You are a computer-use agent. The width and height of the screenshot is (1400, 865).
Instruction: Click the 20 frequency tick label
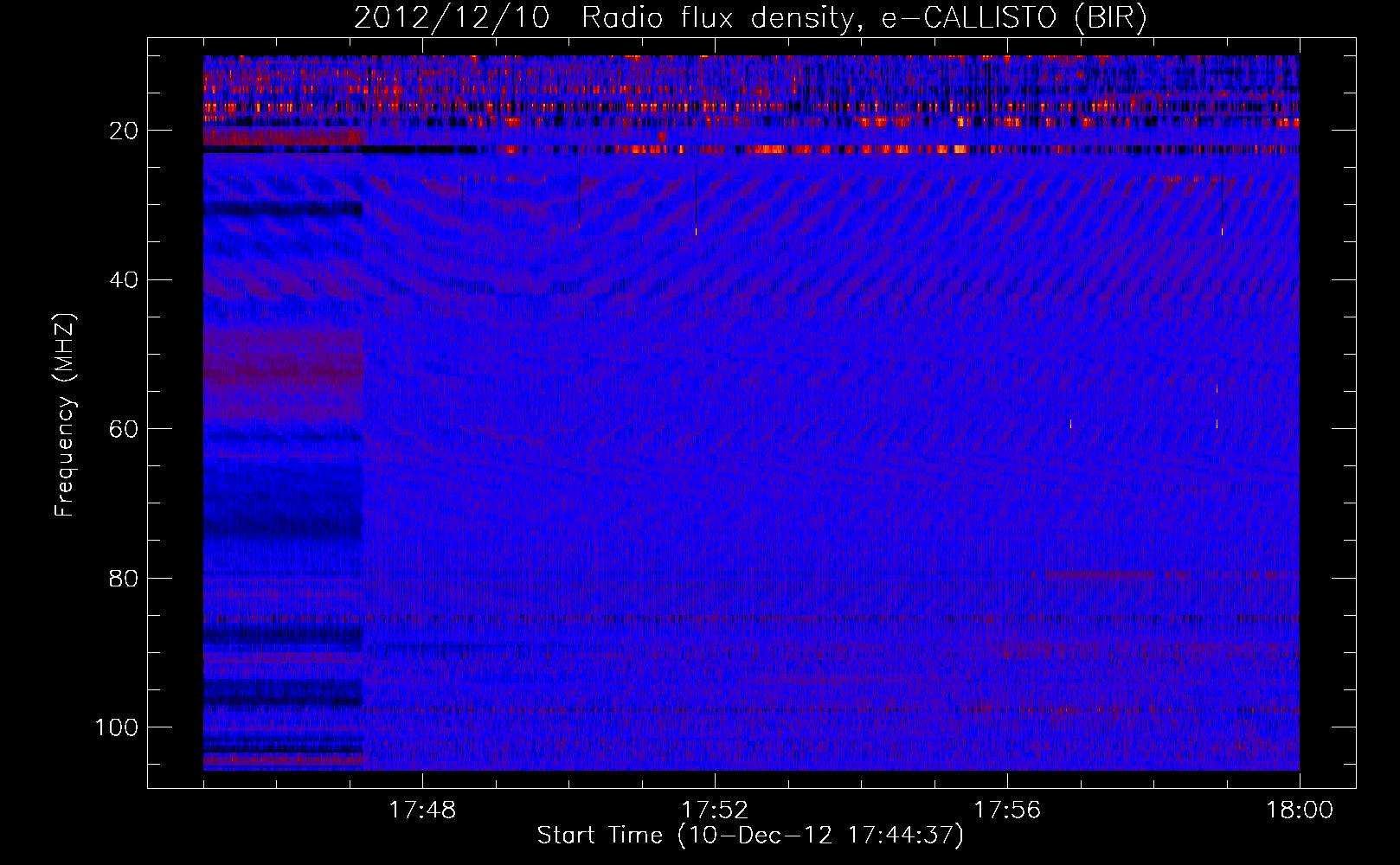click(x=125, y=131)
